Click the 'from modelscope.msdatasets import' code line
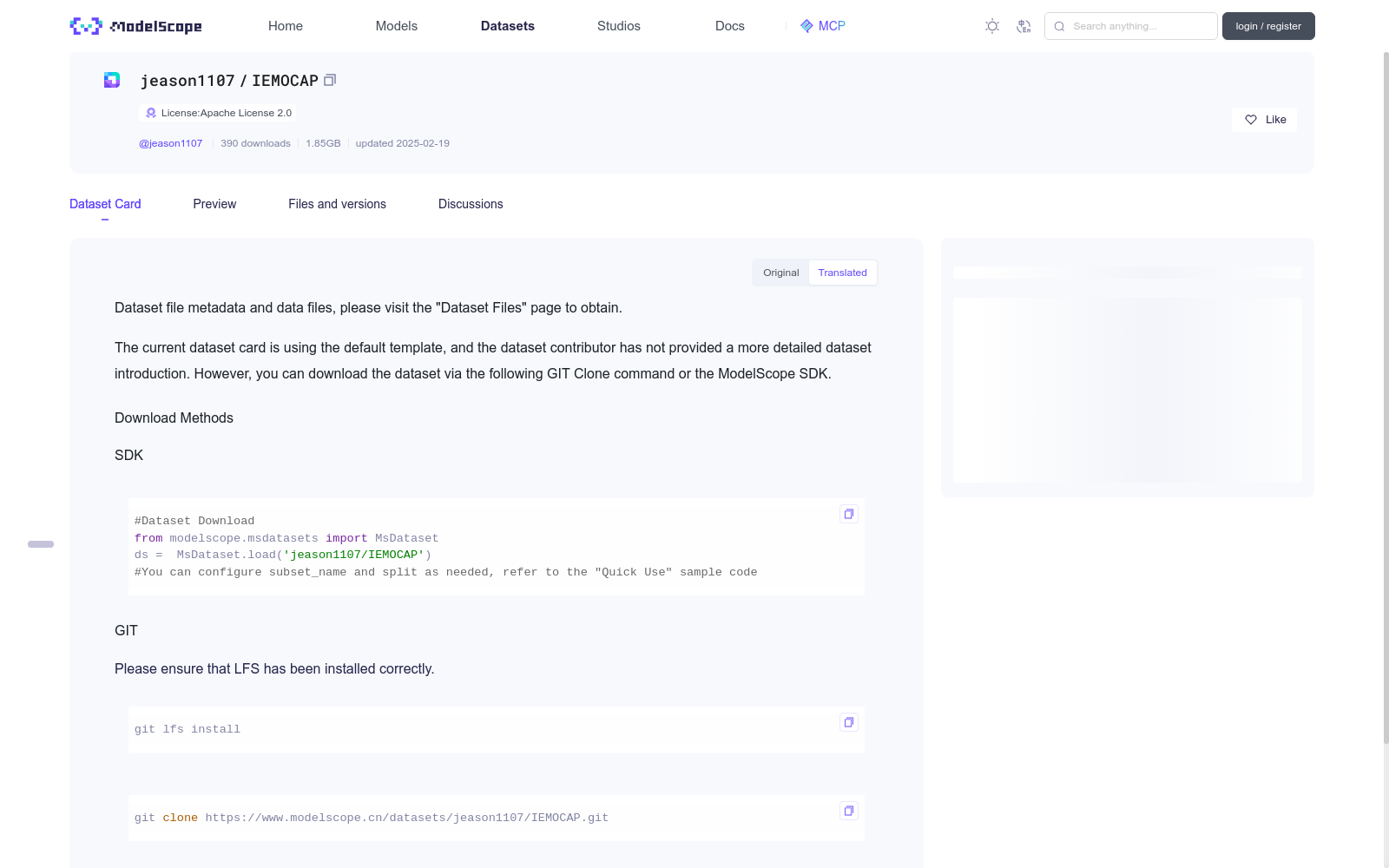Screen dimensions: 1389x868 point(286,538)
